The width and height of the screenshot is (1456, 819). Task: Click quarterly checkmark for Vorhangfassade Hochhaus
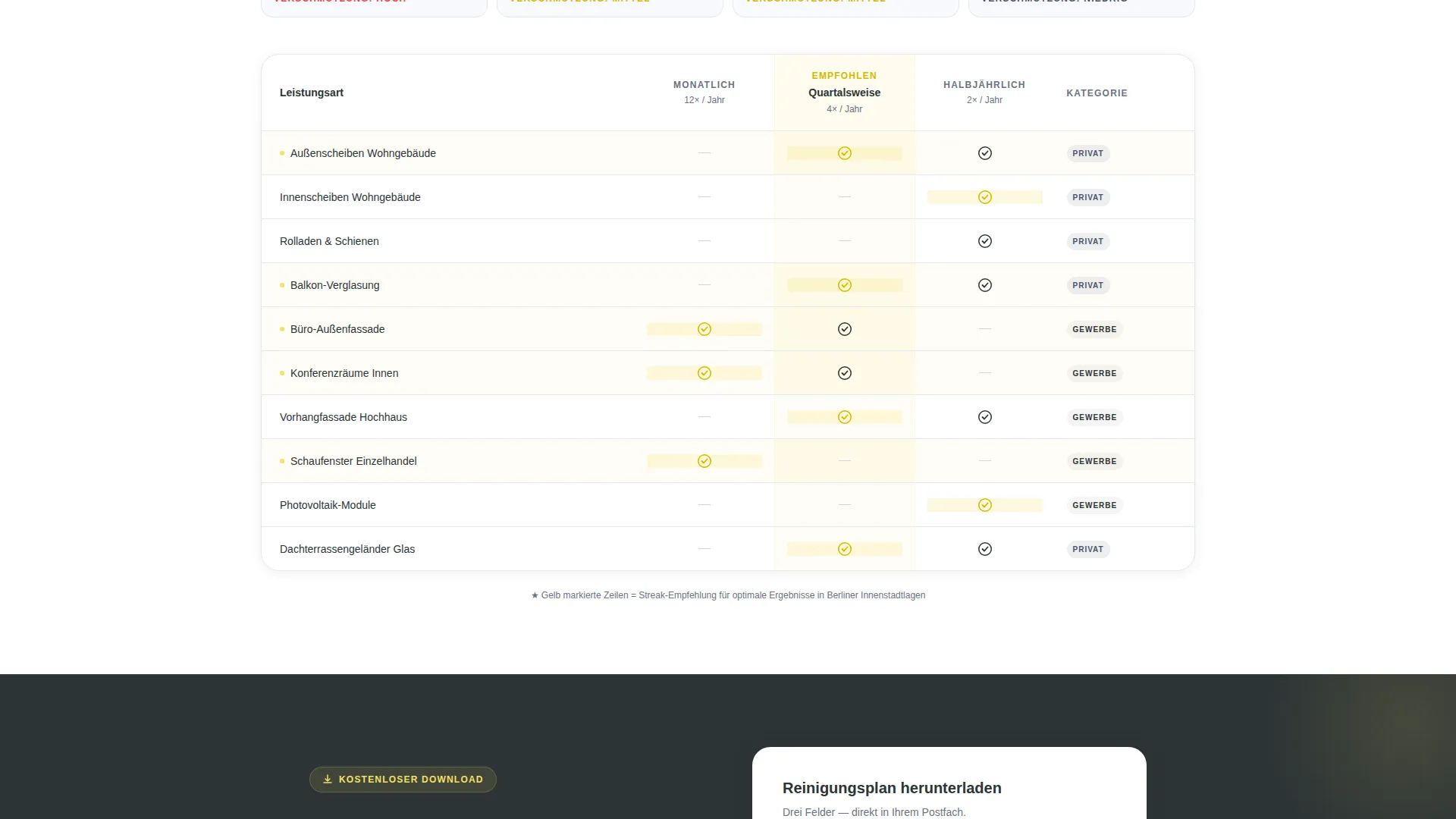pos(844,417)
